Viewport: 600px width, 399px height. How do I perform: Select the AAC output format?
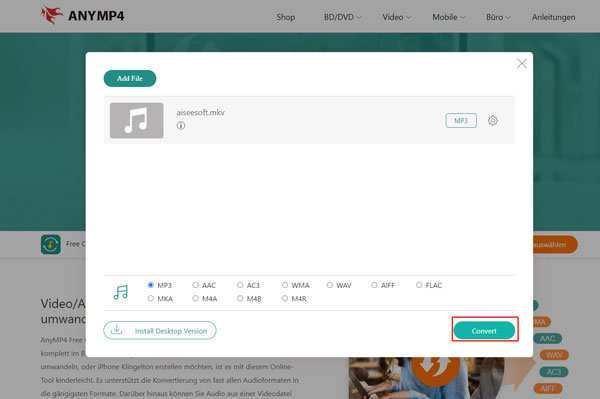[195, 285]
